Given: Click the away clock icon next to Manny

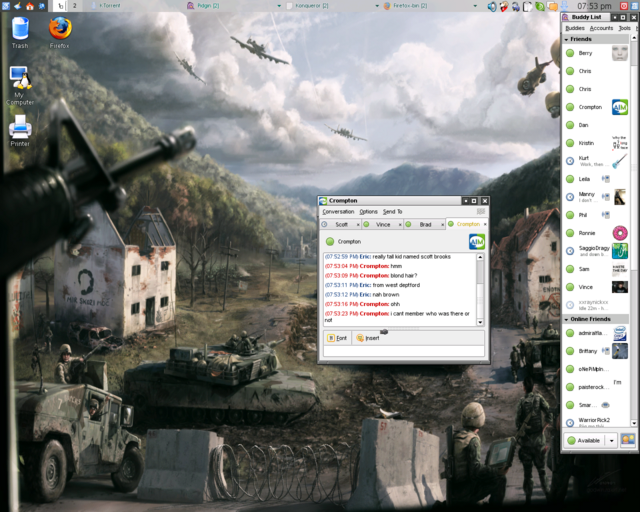Looking at the screenshot, I should coord(570,197).
